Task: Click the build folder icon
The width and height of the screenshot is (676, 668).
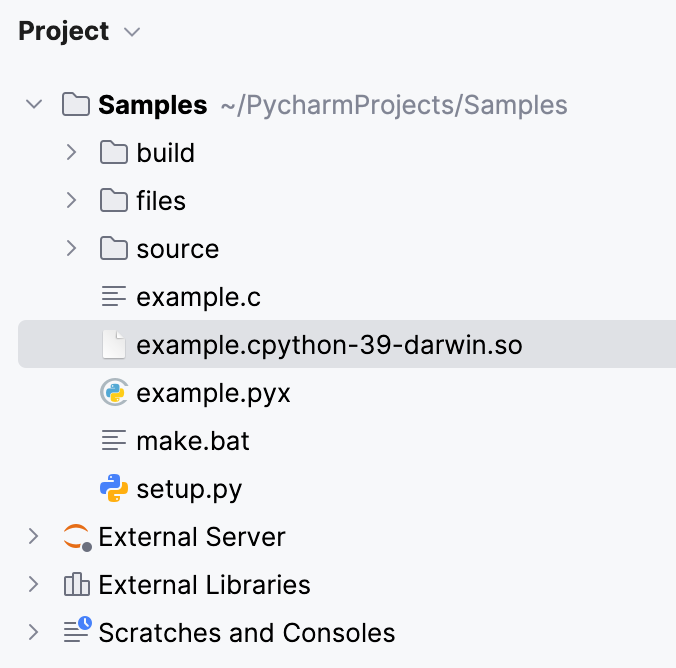Action: 114,153
